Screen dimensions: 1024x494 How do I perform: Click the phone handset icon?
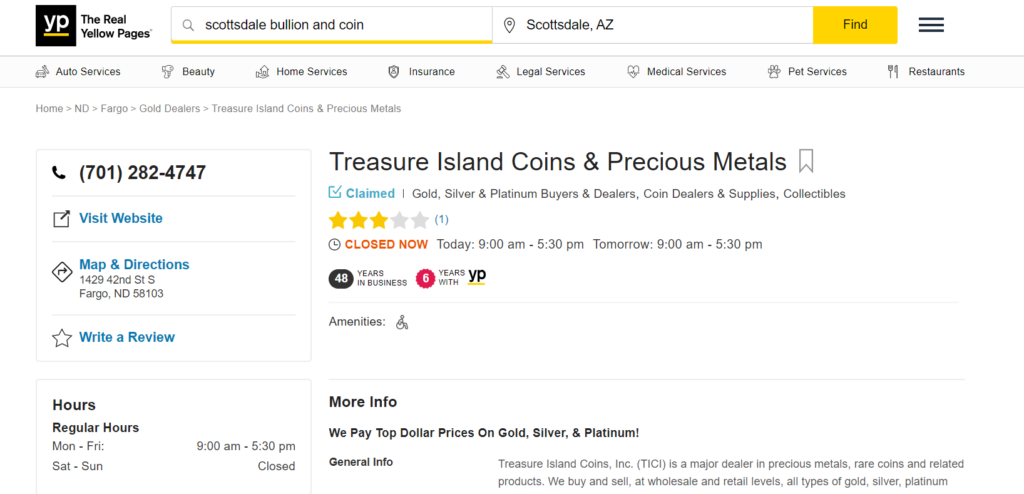coord(59,173)
